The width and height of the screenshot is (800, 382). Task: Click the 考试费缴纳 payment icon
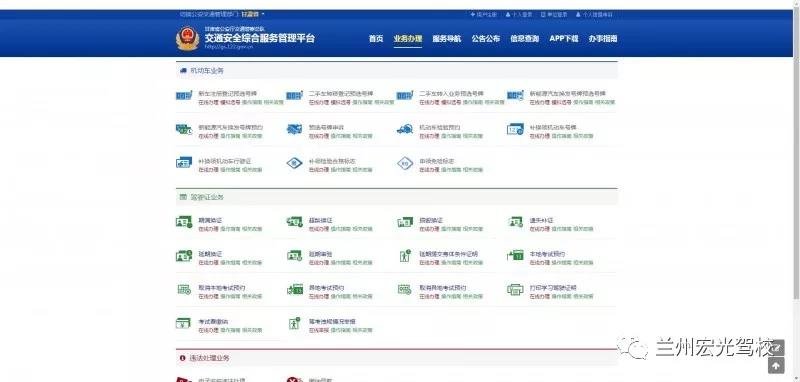click(x=184, y=323)
